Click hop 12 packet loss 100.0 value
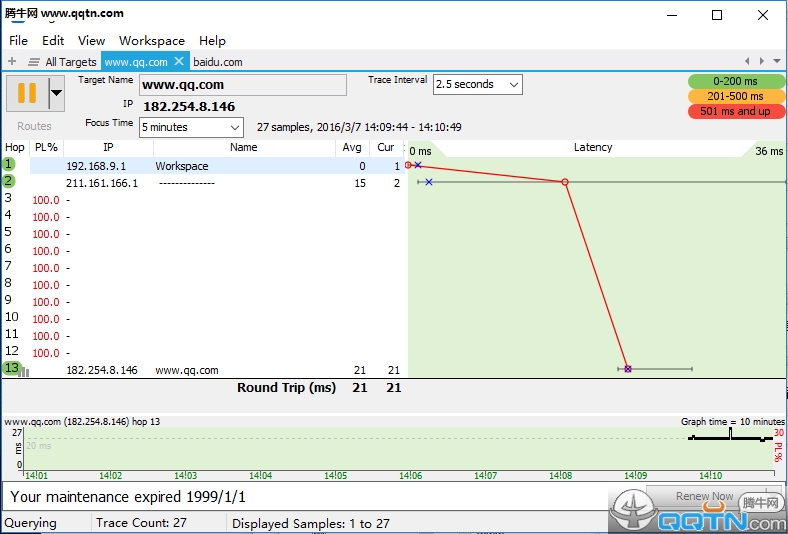 click(x=46, y=353)
